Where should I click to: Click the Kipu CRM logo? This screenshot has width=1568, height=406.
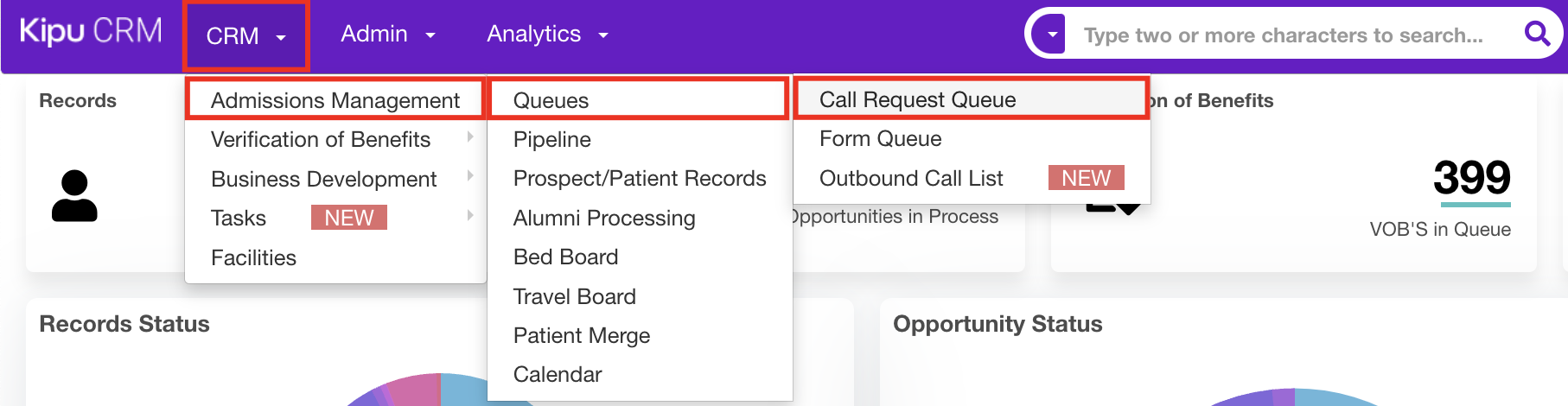(91, 32)
